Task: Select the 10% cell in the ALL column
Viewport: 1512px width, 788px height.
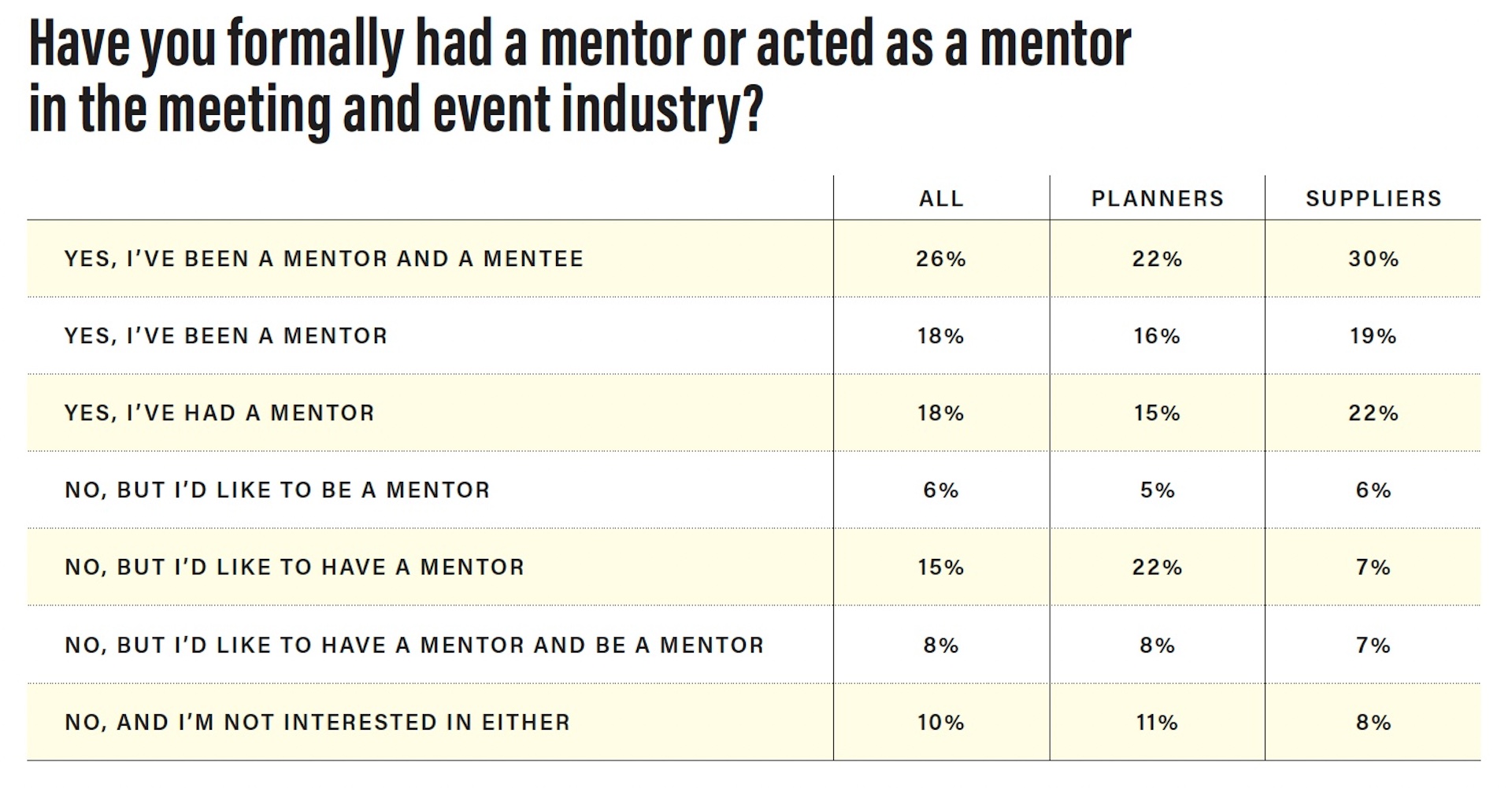Action: click(x=941, y=723)
